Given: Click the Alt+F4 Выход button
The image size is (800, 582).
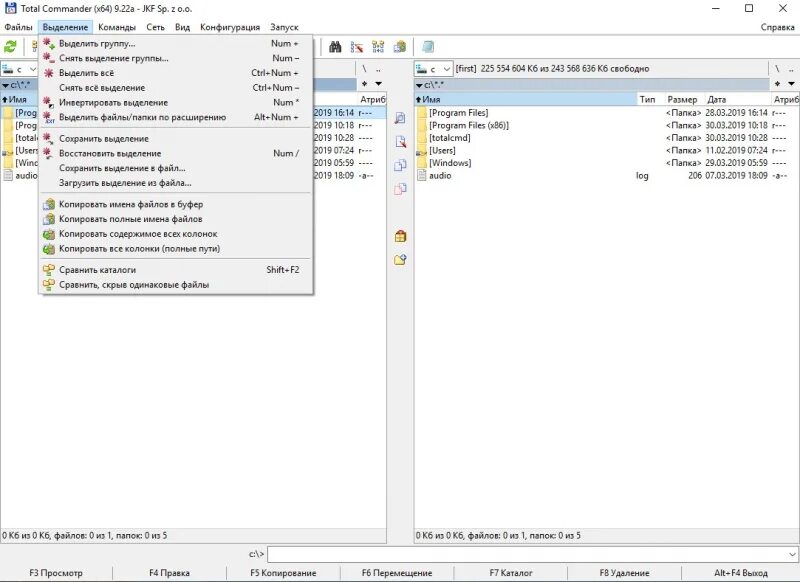Looking at the screenshot, I should click(741, 573).
